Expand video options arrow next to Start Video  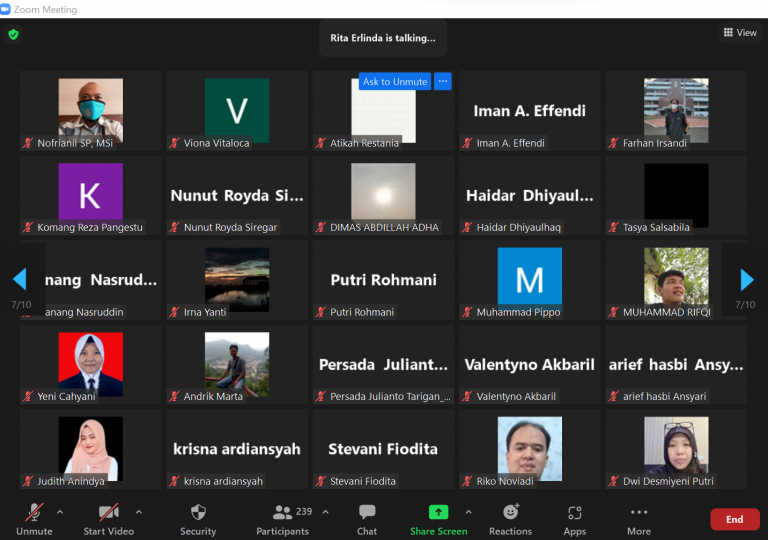click(x=139, y=512)
